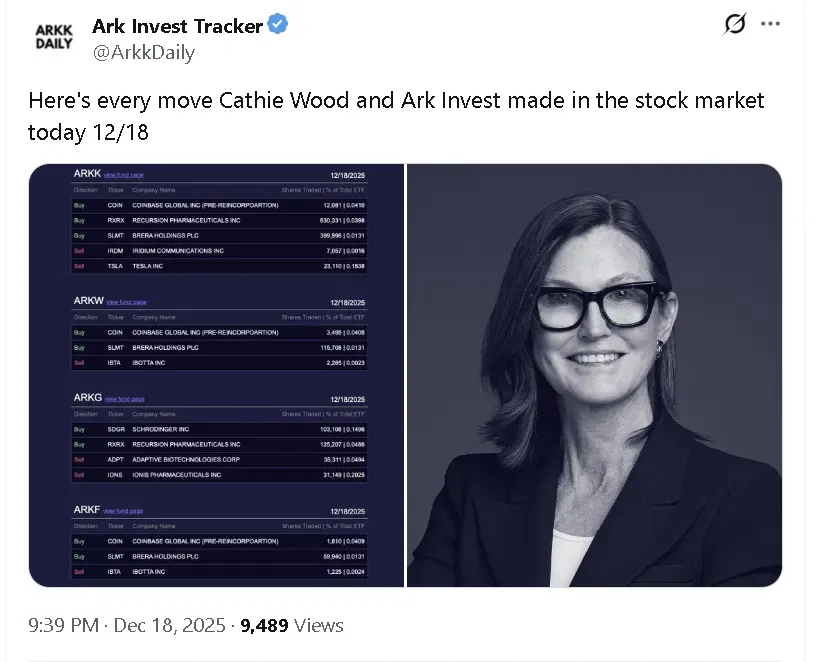This screenshot has height=662, width=817.
Task: Open the post's three-dot more menu
Action: click(x=770, y=24)
